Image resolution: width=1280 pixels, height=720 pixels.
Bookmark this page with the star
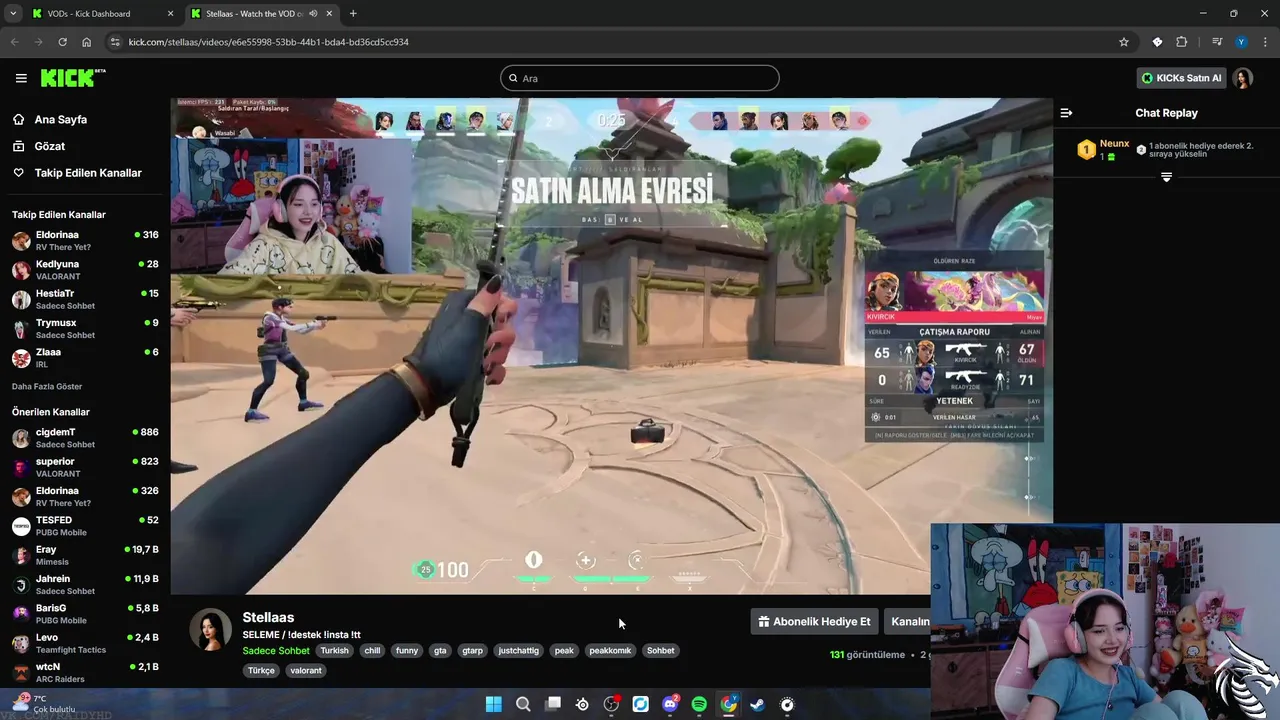pos(1124,42)
